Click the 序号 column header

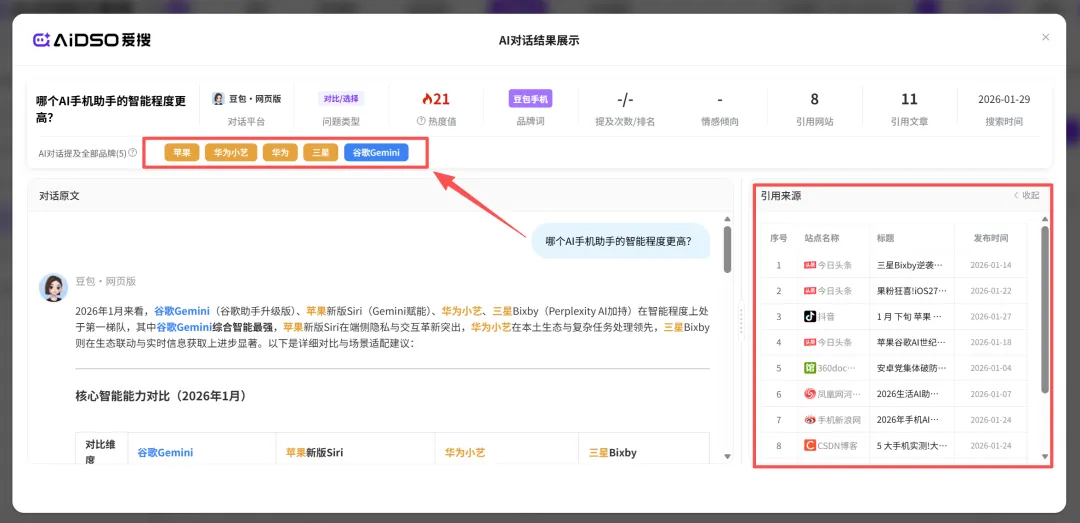pos(778,238)
